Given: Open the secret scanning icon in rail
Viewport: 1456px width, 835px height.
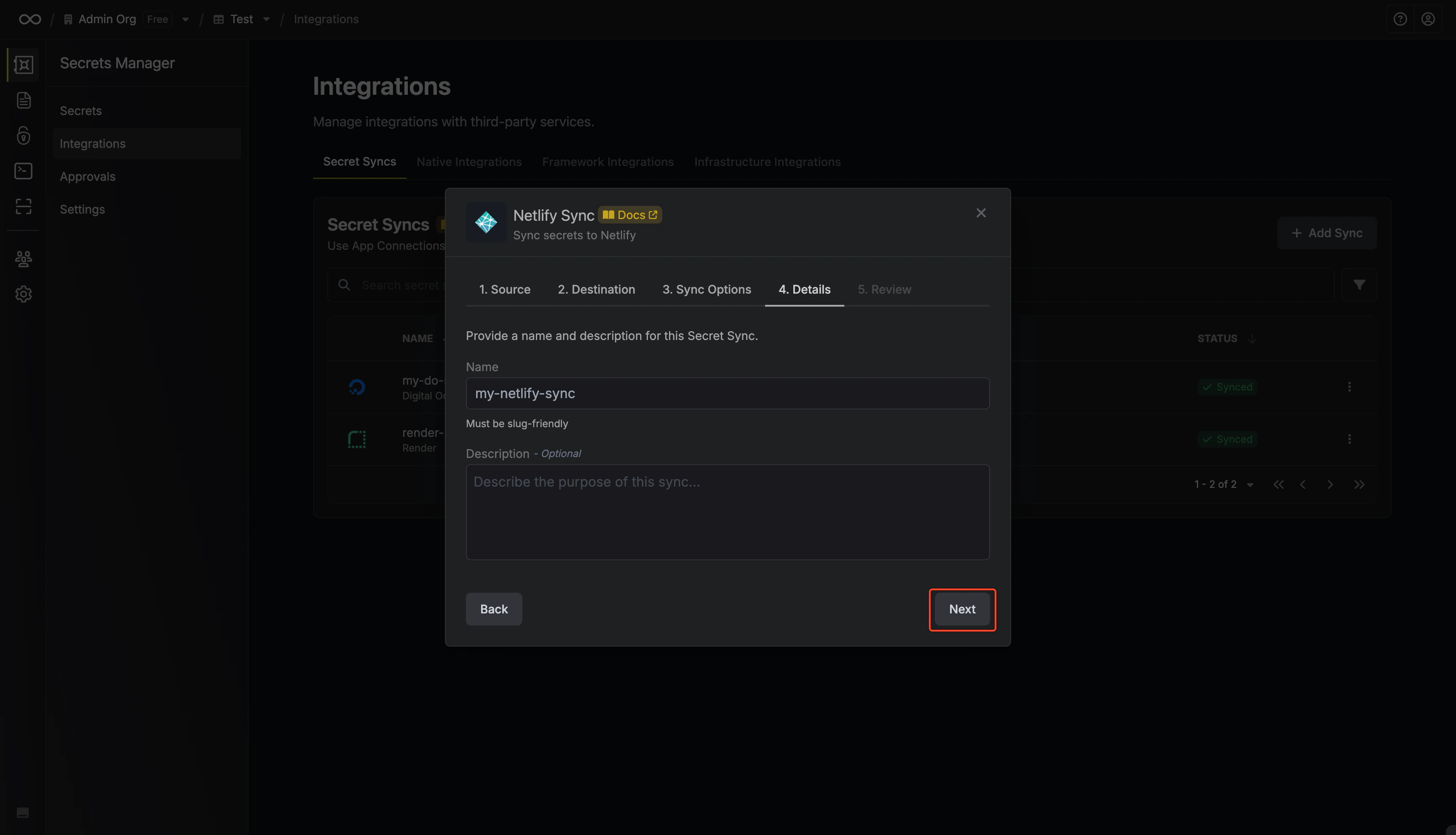Looking at the screenshot, I should pyautogui.click(x=24, y=206).
